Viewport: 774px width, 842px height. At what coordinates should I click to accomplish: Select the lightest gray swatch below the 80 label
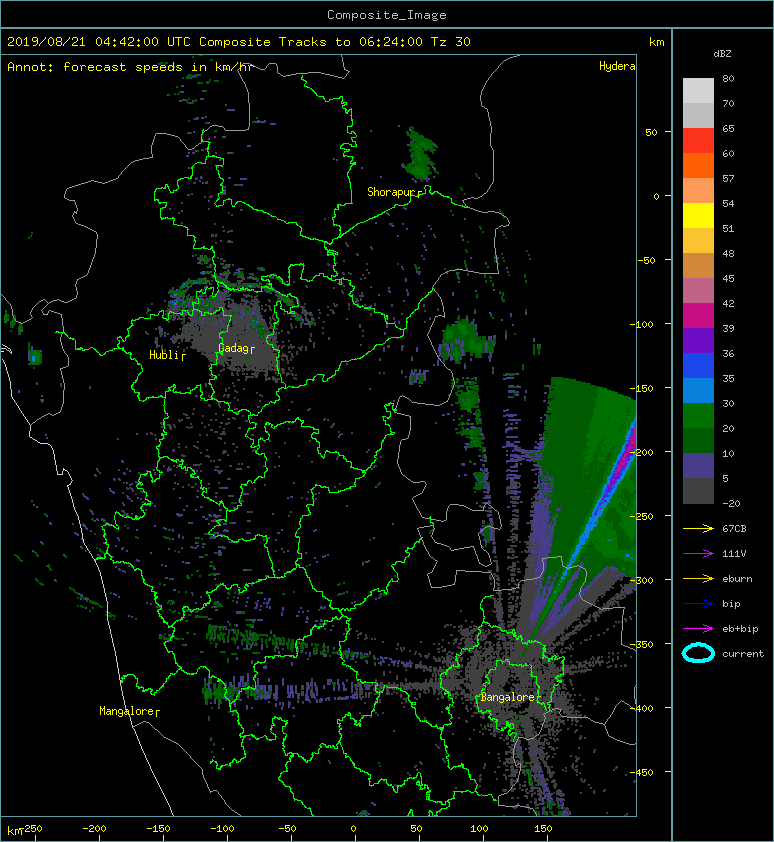pos(698,91)
